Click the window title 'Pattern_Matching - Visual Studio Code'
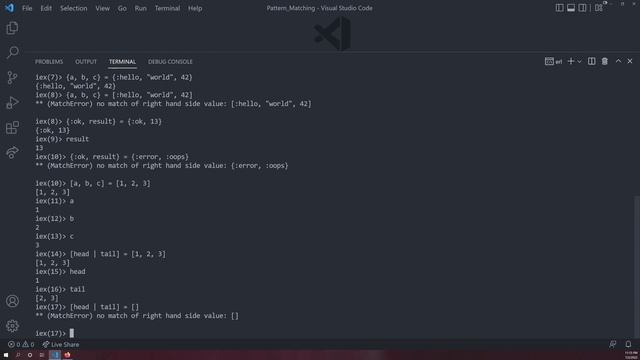640x360 pixels. point(319,8)
